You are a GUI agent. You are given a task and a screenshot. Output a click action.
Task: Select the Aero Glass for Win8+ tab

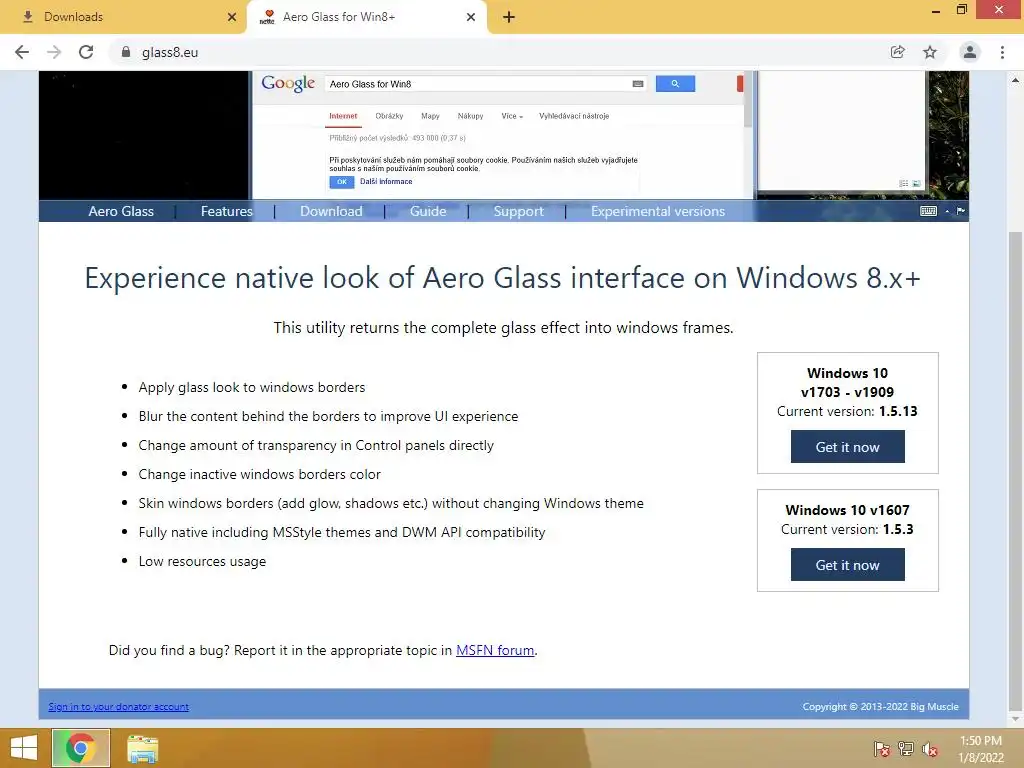(x=367, y=17)
